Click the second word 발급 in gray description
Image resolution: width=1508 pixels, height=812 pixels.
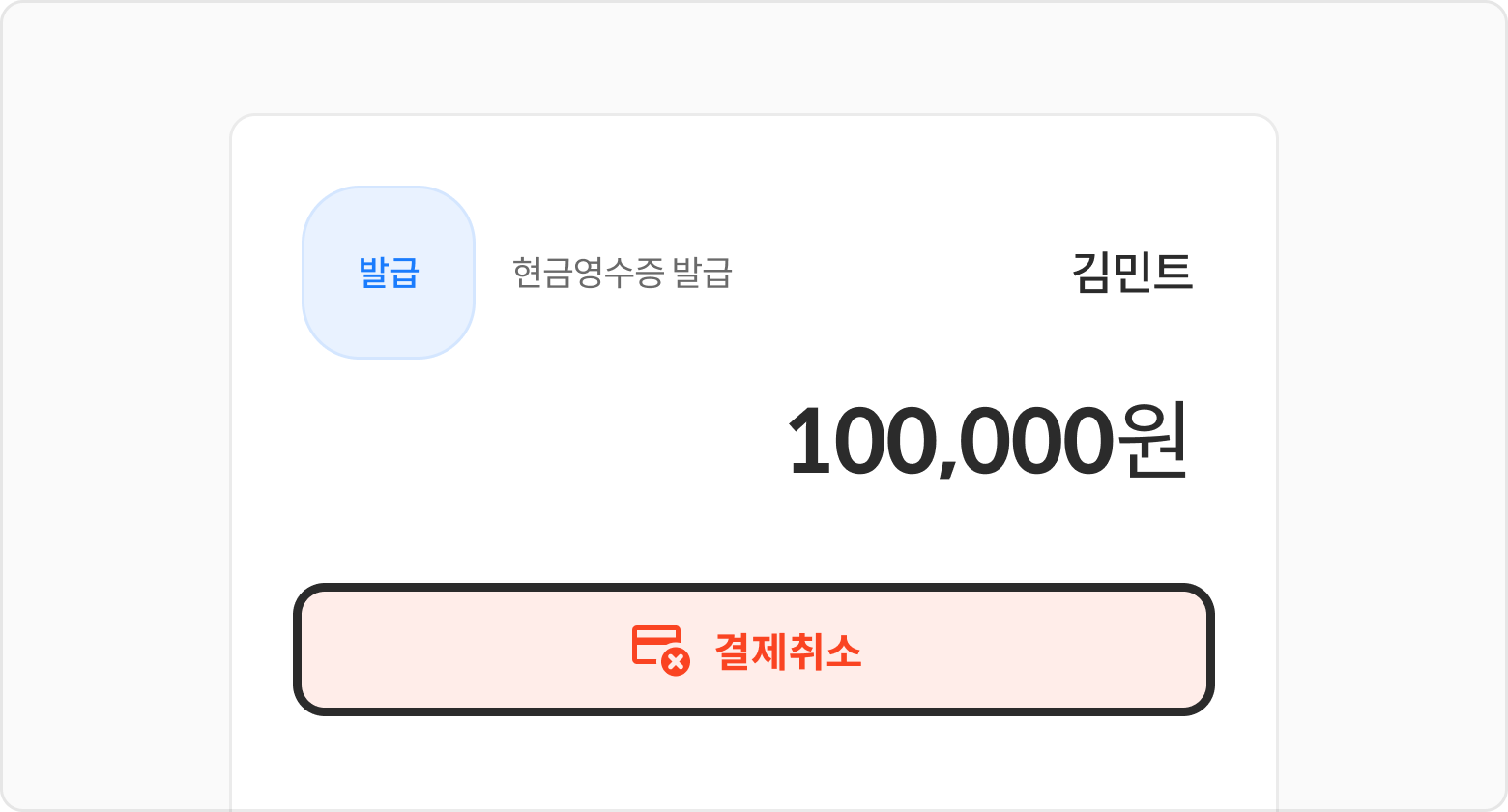click(x=703, y=274)
